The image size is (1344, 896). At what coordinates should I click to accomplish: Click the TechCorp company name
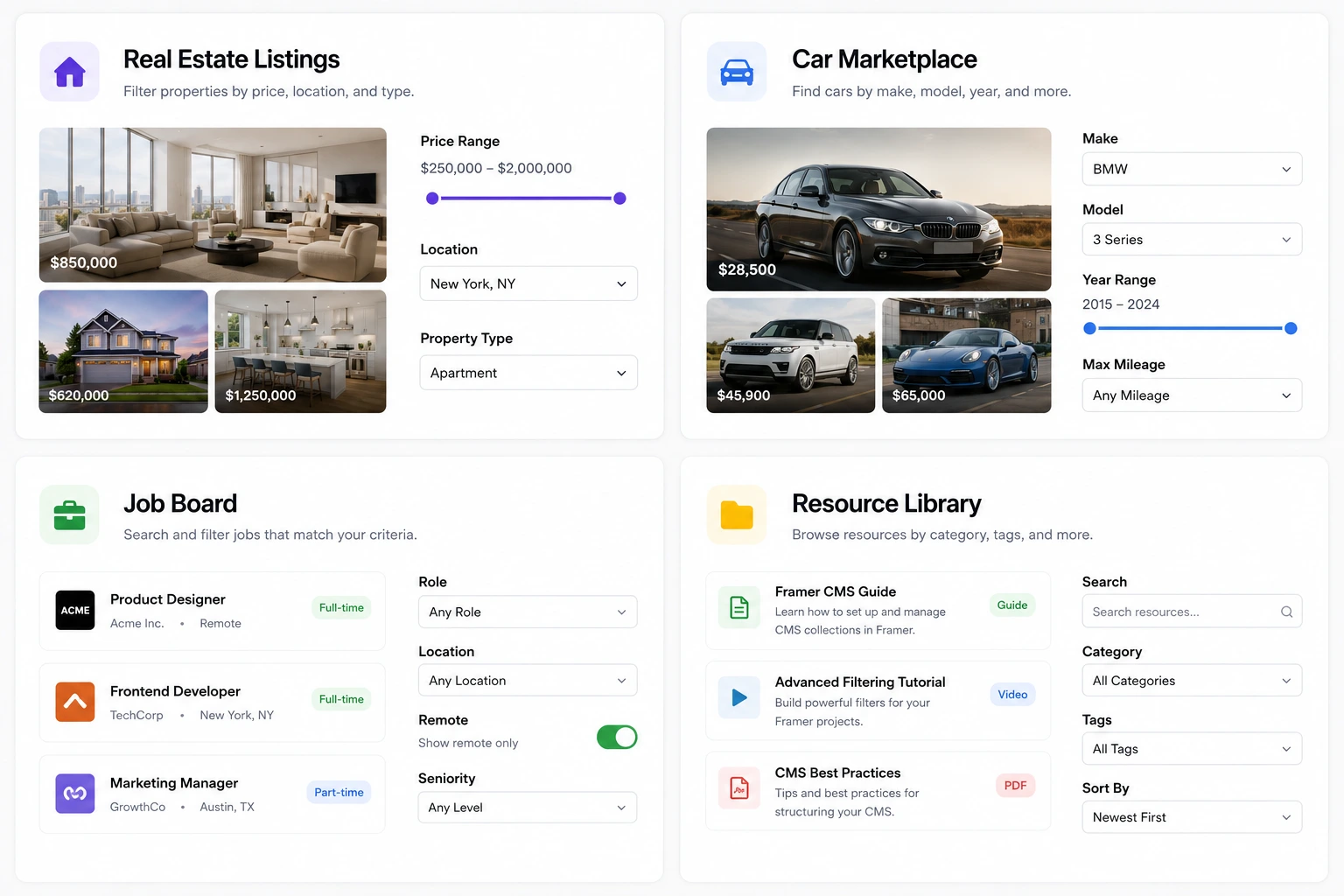[136, 715]
